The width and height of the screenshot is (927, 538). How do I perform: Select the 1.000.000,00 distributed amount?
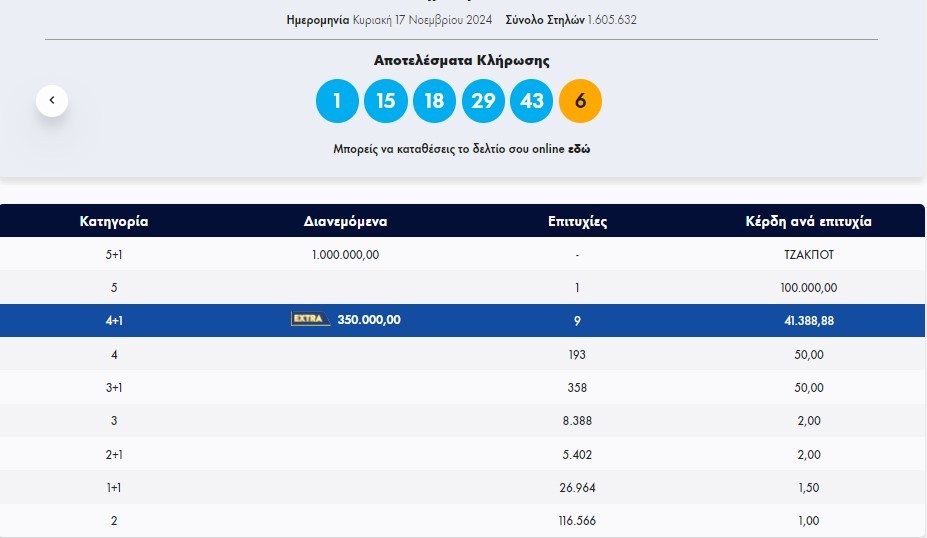[345, 254]
